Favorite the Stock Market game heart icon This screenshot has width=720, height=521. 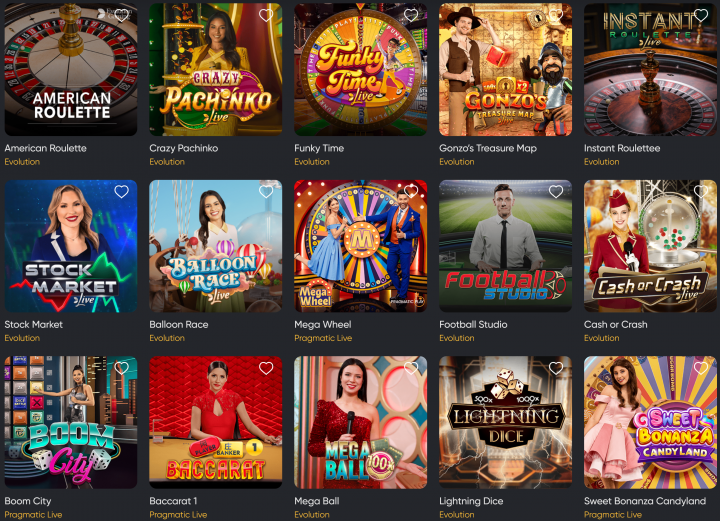pos(121,192)
